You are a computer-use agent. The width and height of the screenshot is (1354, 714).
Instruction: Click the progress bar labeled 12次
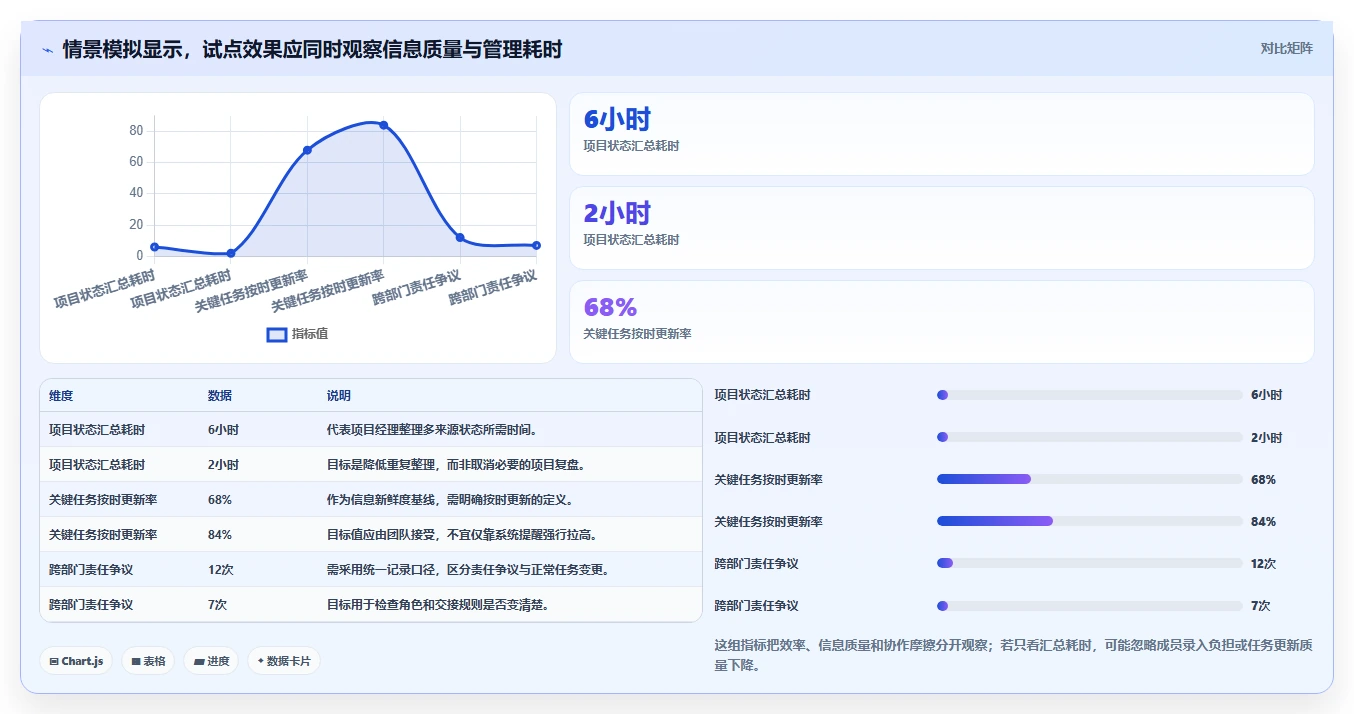pos(1089,563)
